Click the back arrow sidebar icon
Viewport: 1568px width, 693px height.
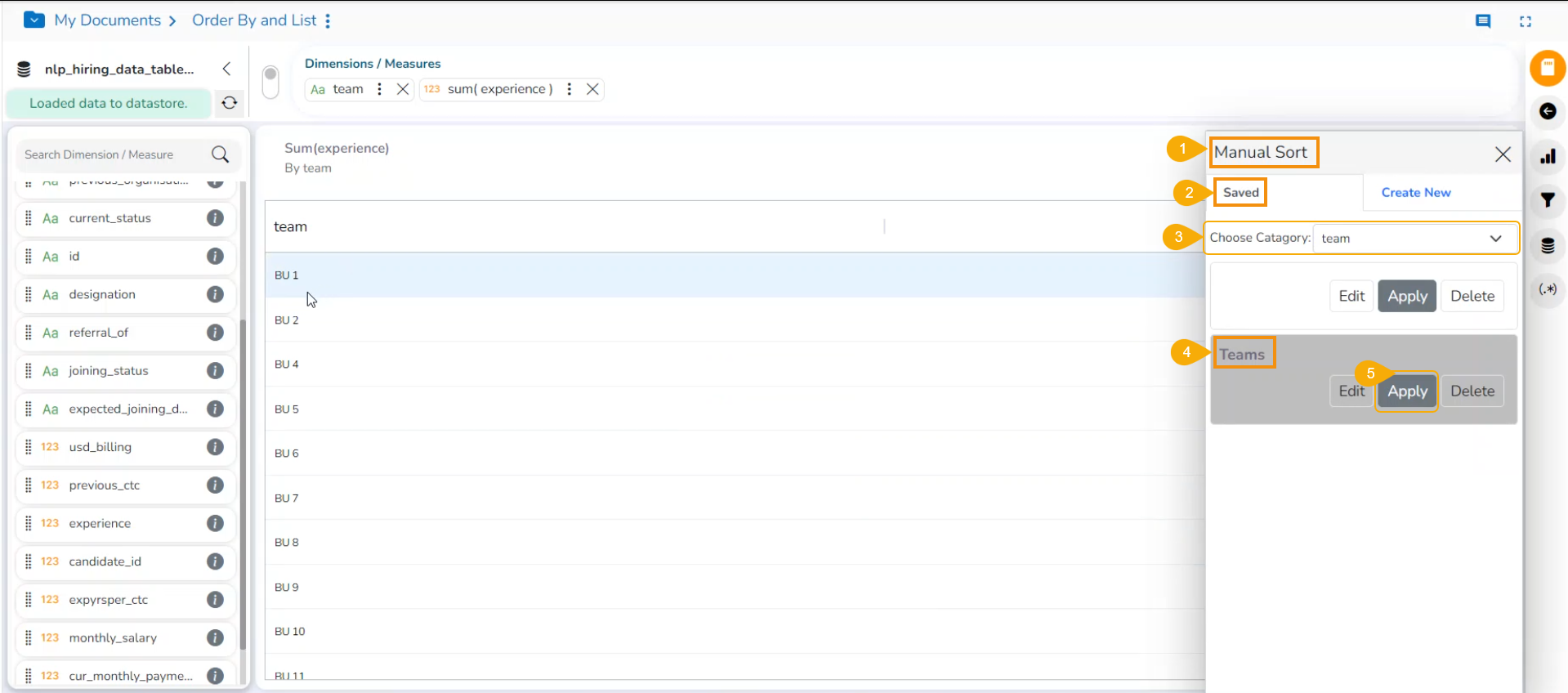pyautogui.click(x=1548, y=111)
